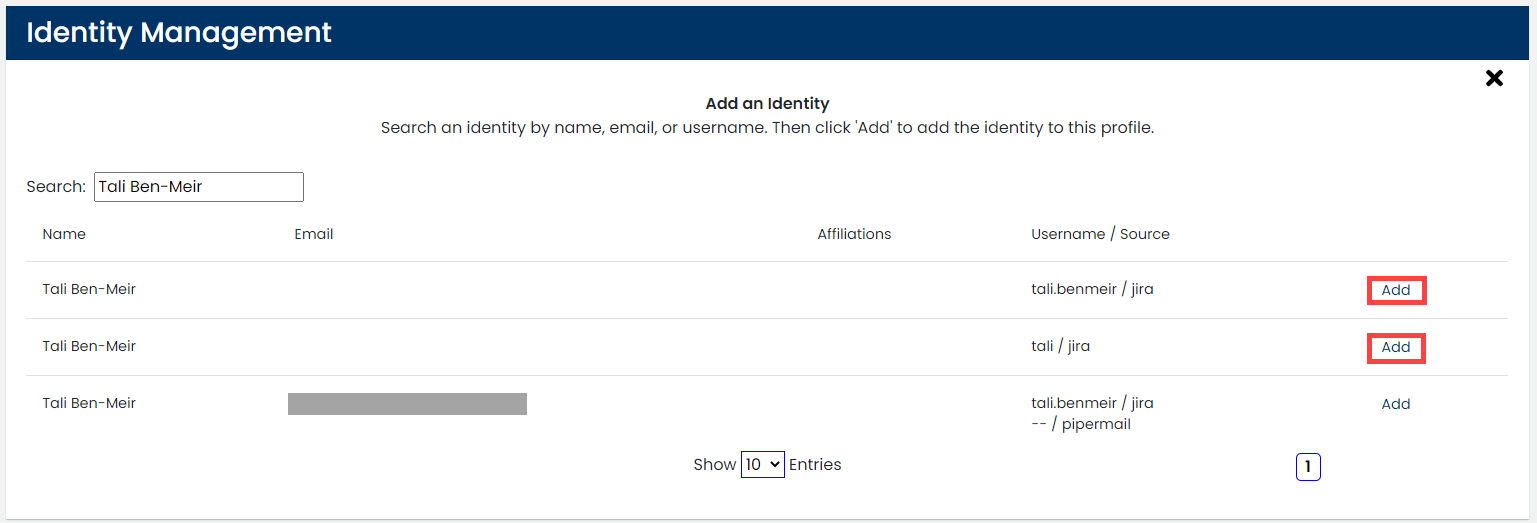
Task: Go to page 1 of results
Action: (x=1308, y=466)
